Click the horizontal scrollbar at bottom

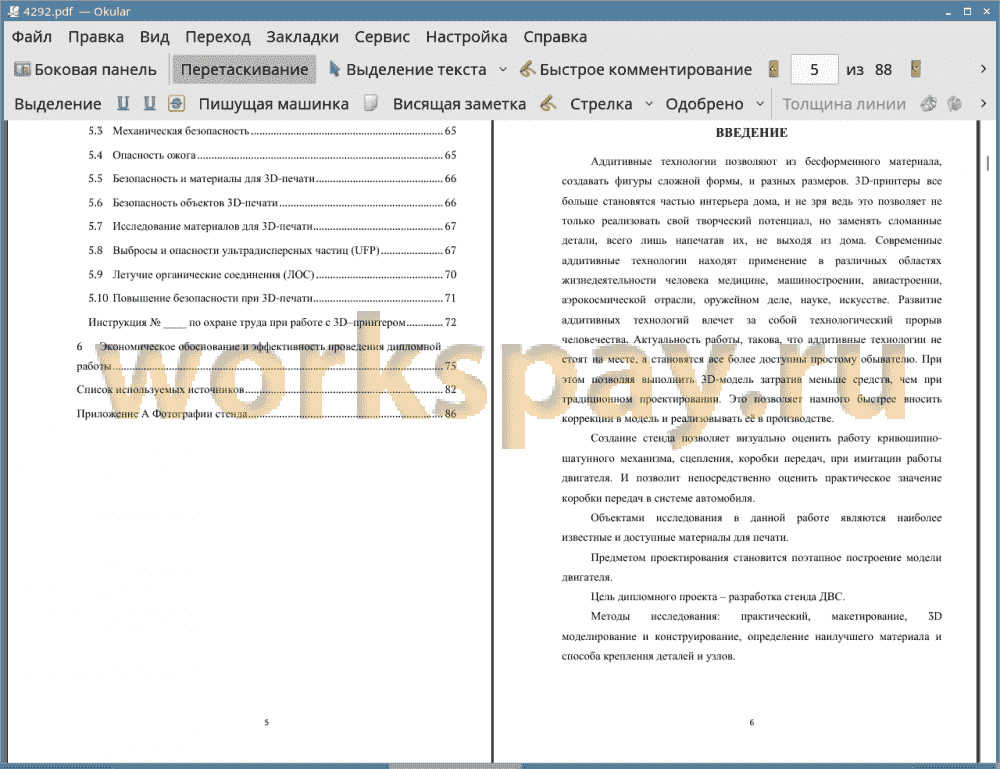[x=455, y=766]
